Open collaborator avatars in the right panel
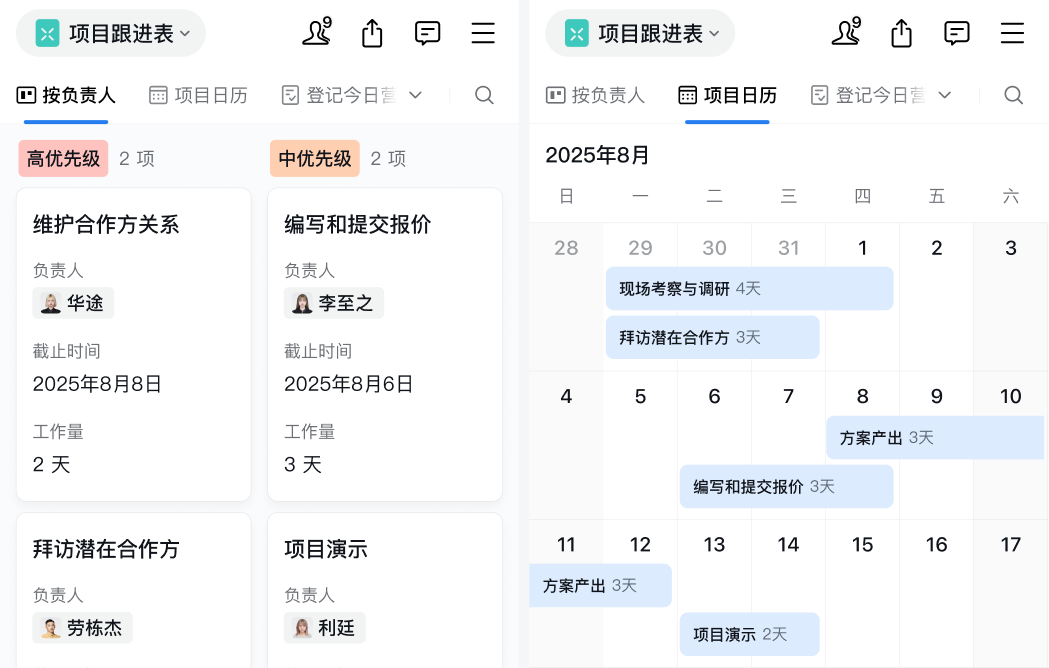Screen dimensions: 1049x668 (846, 33)
